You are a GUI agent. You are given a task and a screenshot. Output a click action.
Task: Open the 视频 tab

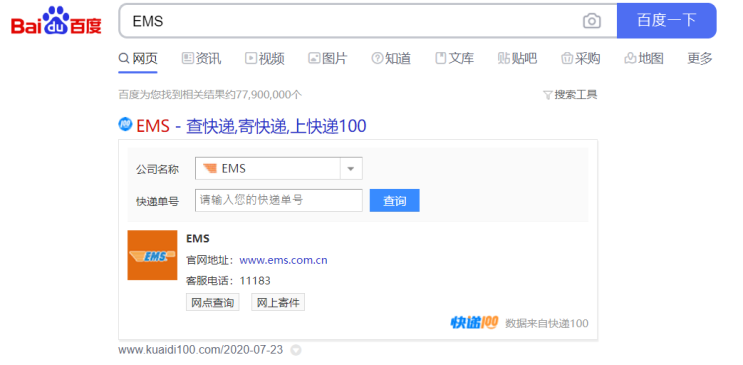pyautogui.click(x=264, y=59)
